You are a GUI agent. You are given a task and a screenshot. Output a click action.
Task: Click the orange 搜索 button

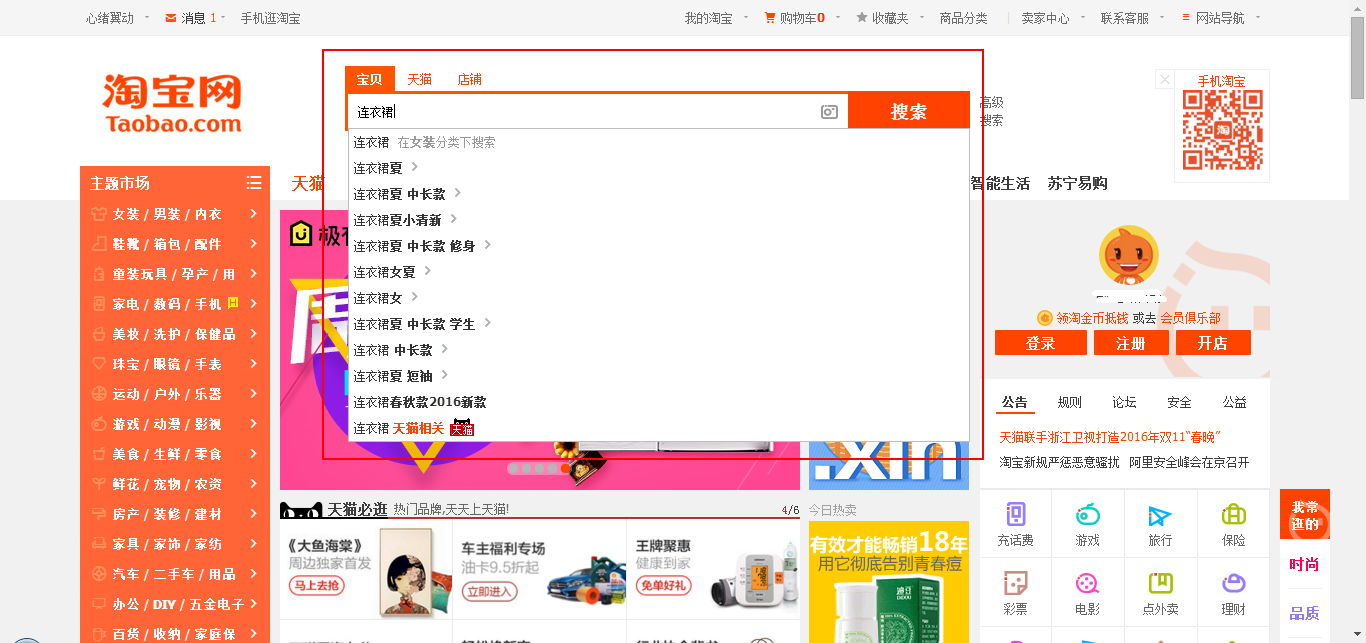tap(909, 112)
